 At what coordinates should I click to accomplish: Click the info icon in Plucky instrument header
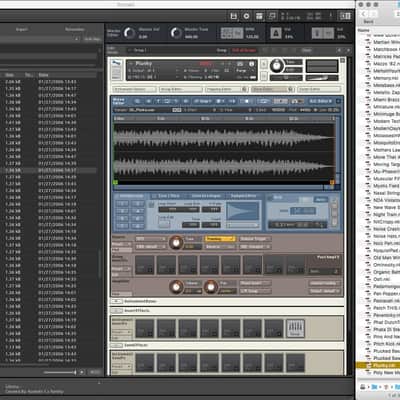pos(252,64)
